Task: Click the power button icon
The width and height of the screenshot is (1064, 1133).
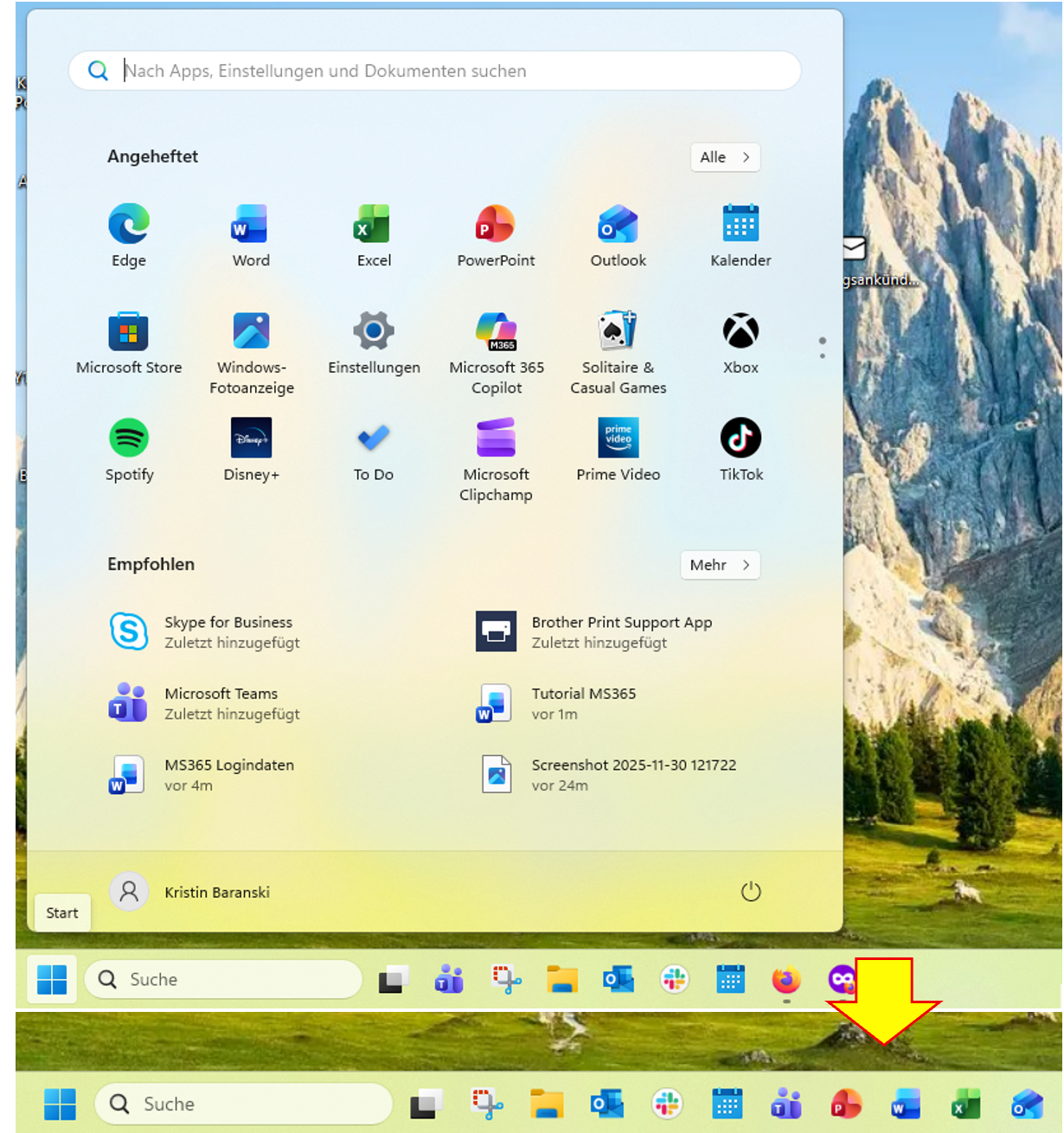Action: click(x=750, y=892)
